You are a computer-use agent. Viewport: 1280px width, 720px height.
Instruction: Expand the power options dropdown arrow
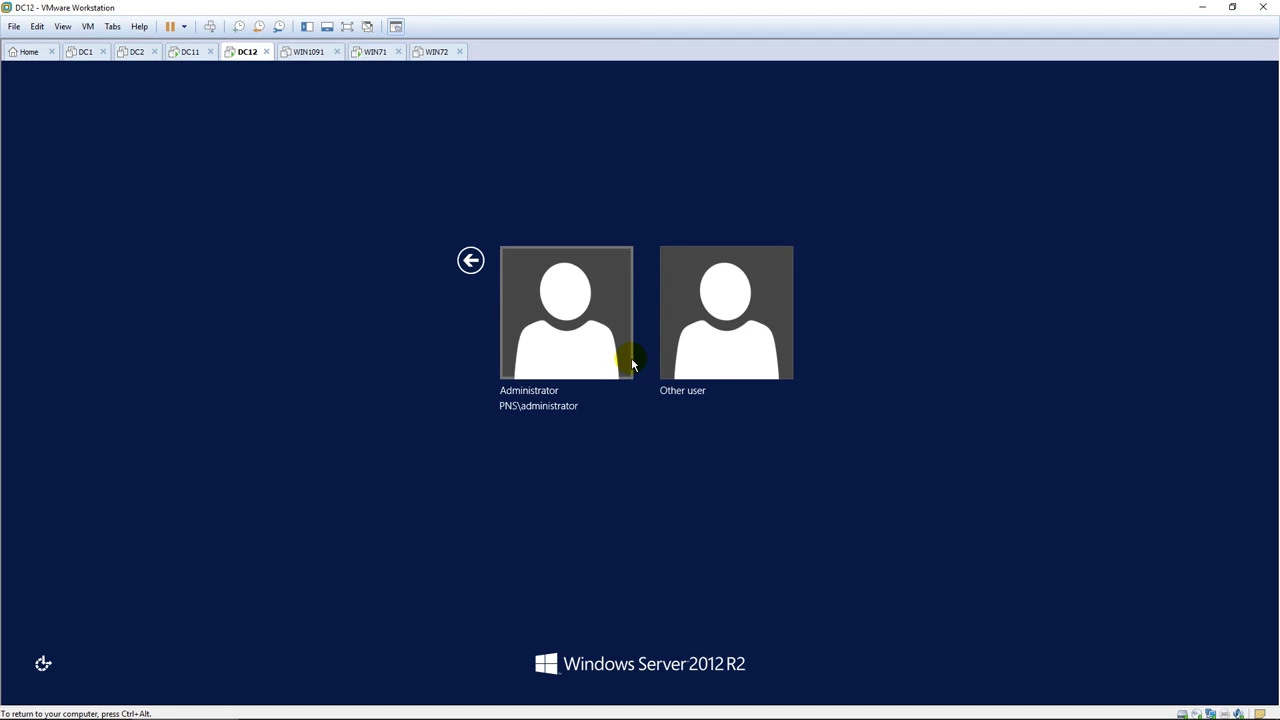tap(184, 26)
